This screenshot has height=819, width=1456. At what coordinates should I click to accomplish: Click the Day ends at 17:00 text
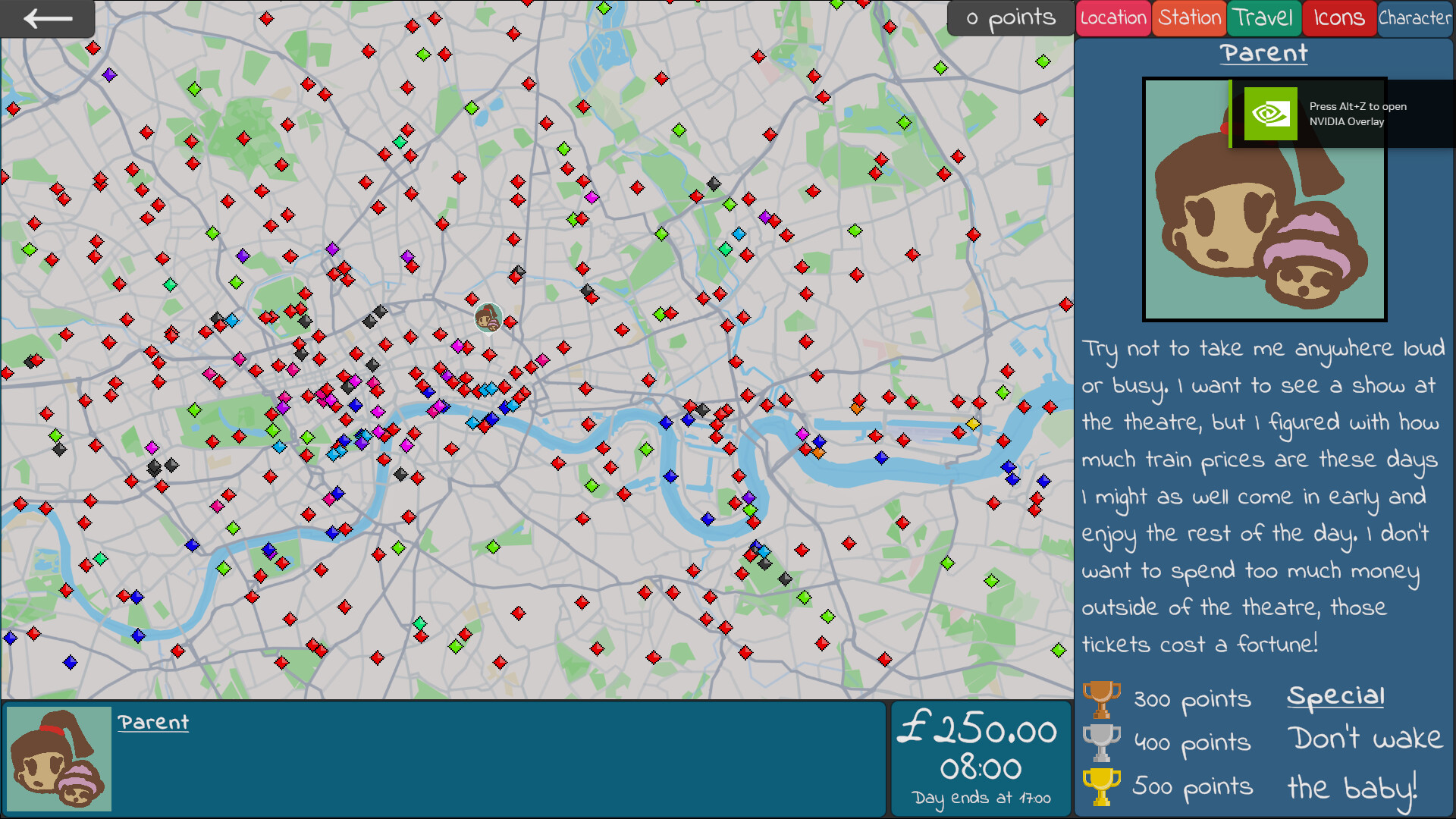tap(981, 798)
